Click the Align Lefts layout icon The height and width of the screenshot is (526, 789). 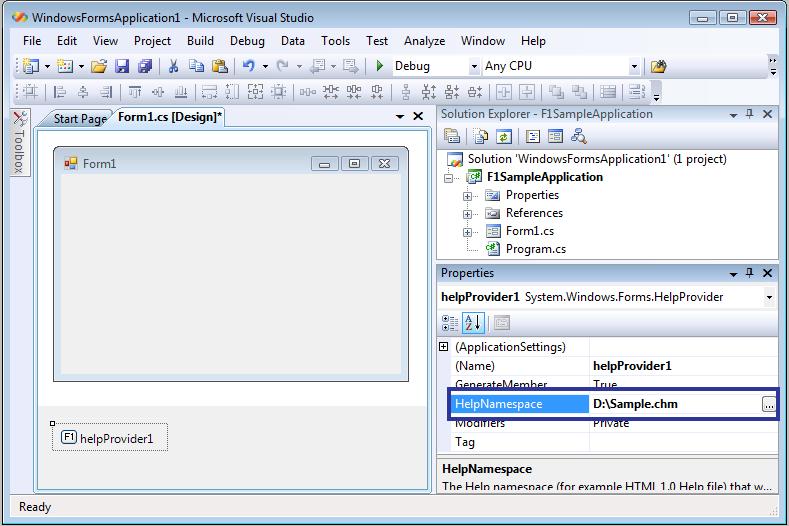(x=60, y=92)
